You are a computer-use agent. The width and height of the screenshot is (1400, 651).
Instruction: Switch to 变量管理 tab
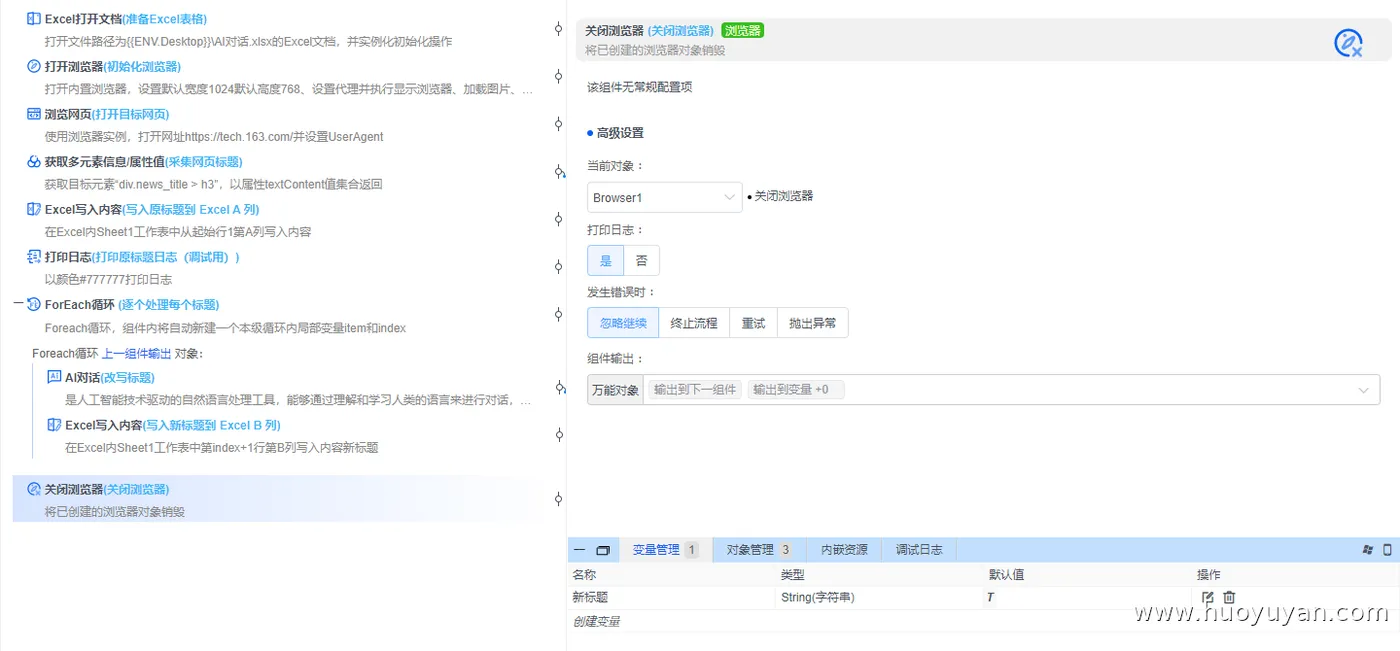pyautogui.click(x=666, y=550)
